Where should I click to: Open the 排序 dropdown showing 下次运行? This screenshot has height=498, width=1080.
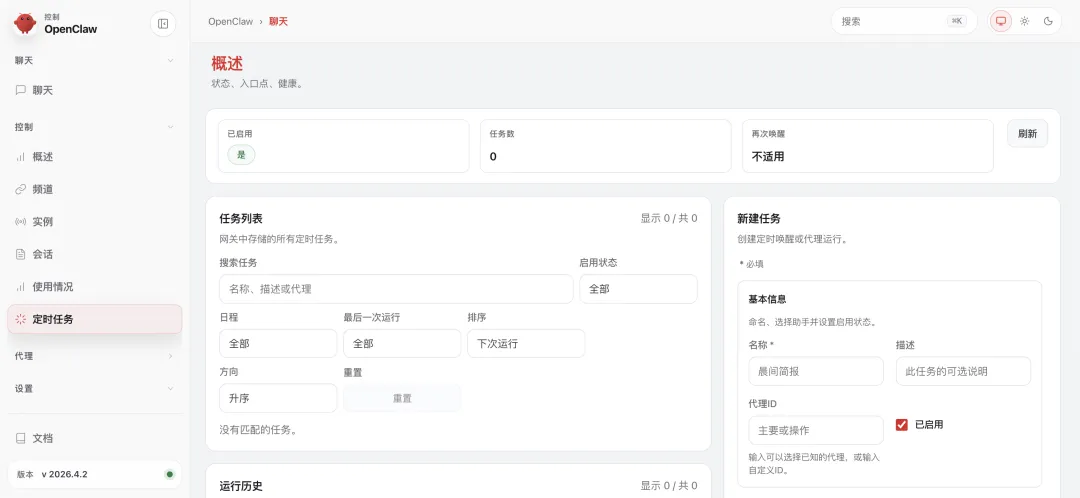pyautogui.click(x=526, y=344)
